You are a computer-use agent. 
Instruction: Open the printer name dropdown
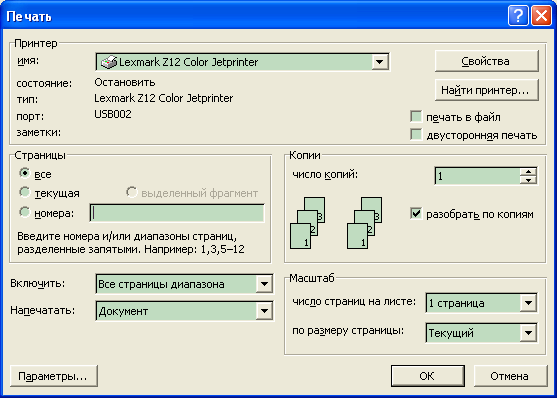pyautogui.click(x=379, y=62)
